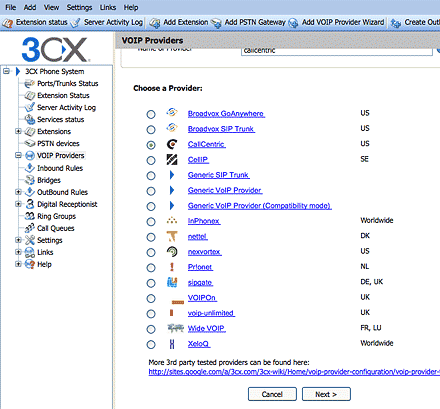Image resolution: width=440 pixels, height=409 pixels.
Task: Click the Call Queues tree icon
Action: click(30, 228)
